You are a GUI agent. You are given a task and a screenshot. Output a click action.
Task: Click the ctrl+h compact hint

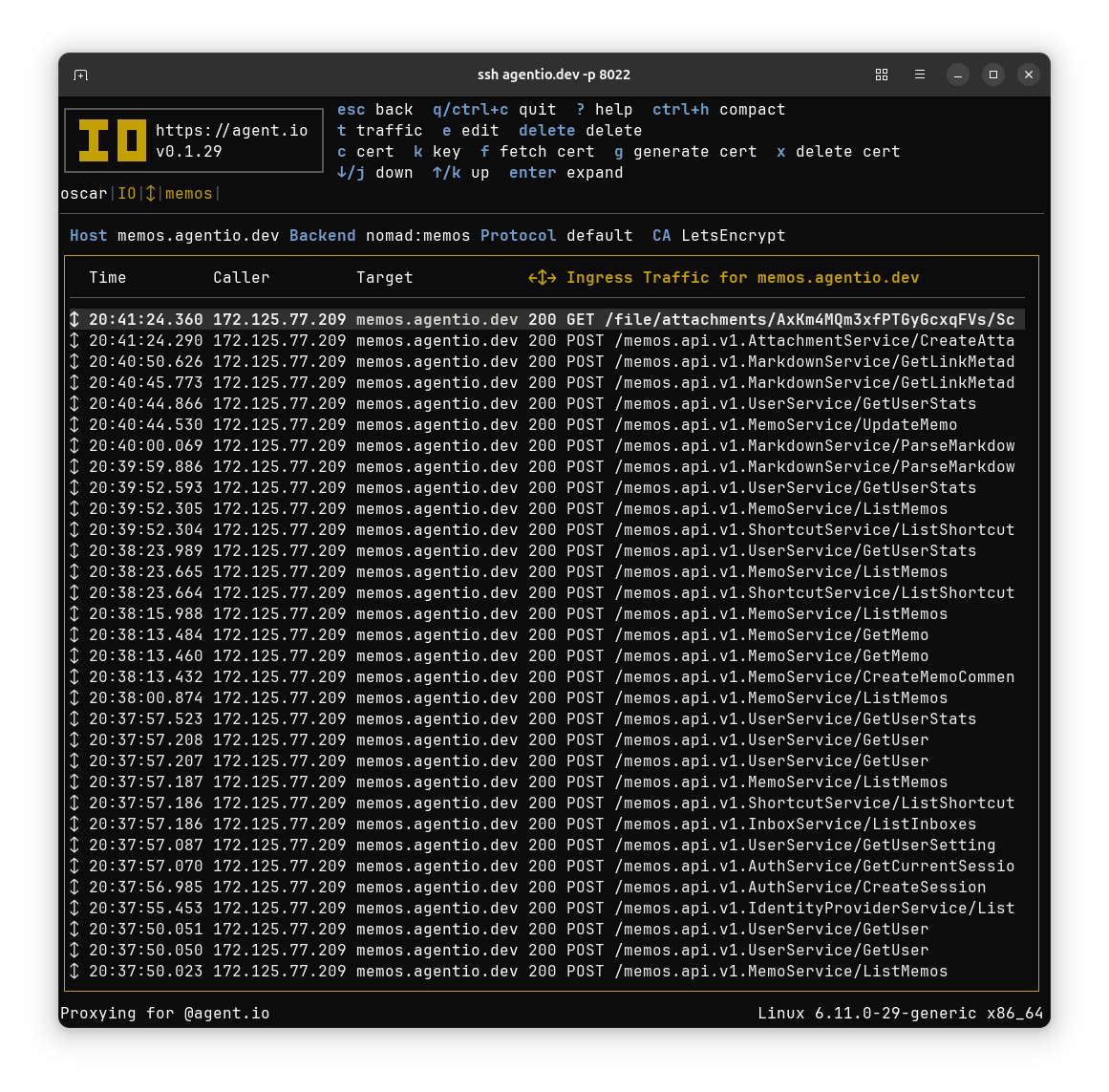718,110
